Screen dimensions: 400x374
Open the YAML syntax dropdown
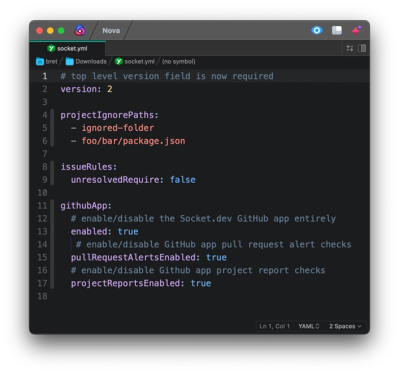point(309,326)
